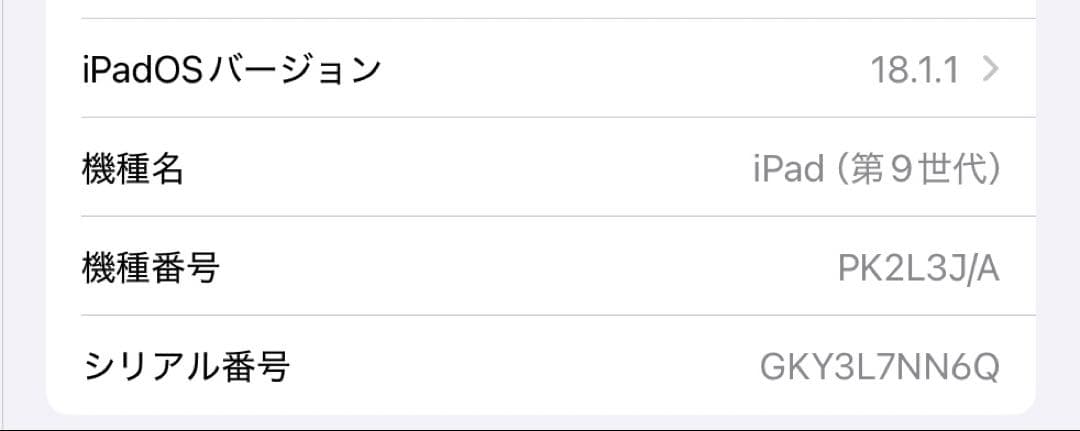This screenshot has width=1080, height=431.
Task: Click the 18.1.1 version number
Action: [915, 69]
